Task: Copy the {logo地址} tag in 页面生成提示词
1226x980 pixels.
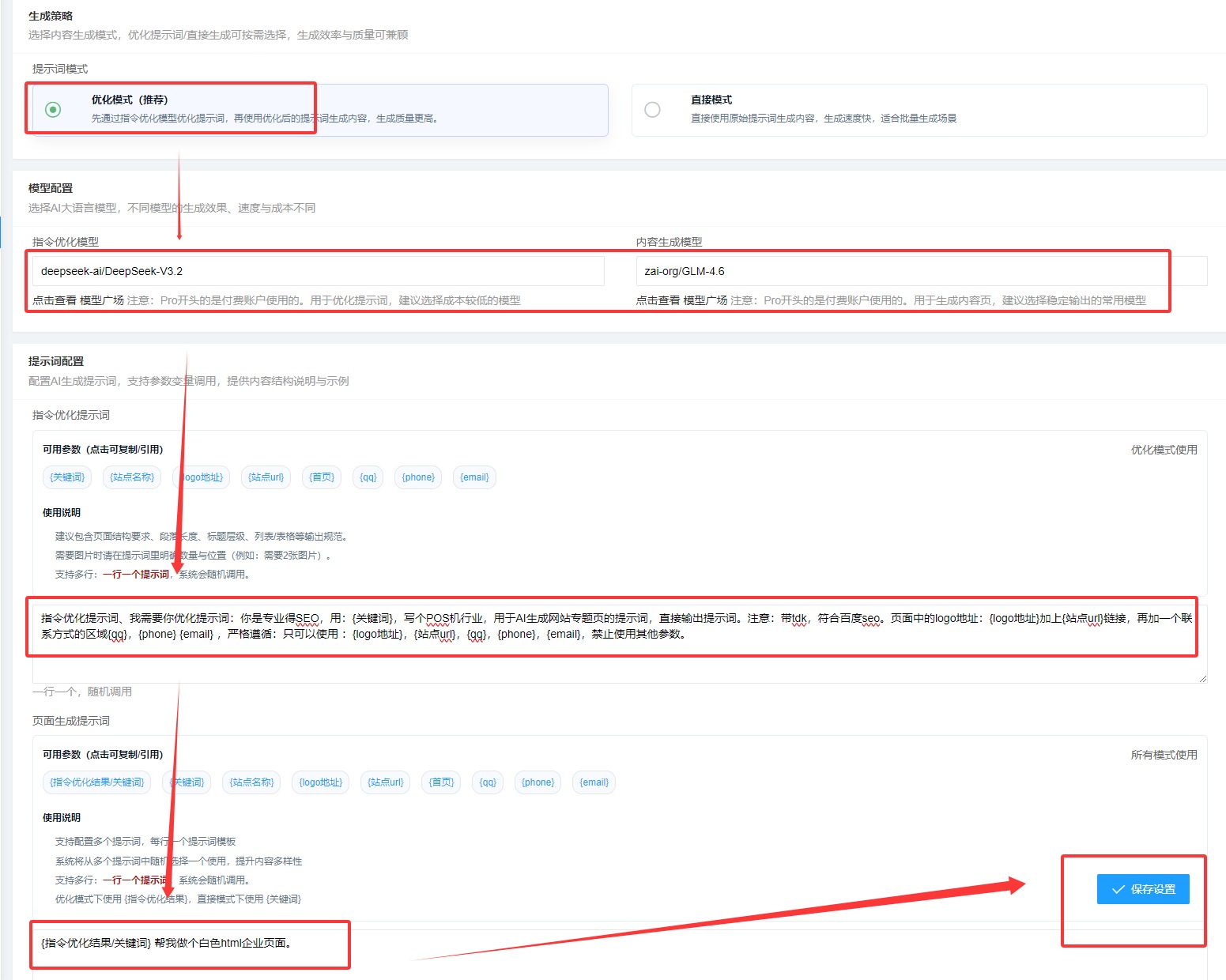Action: pos(320,782)
